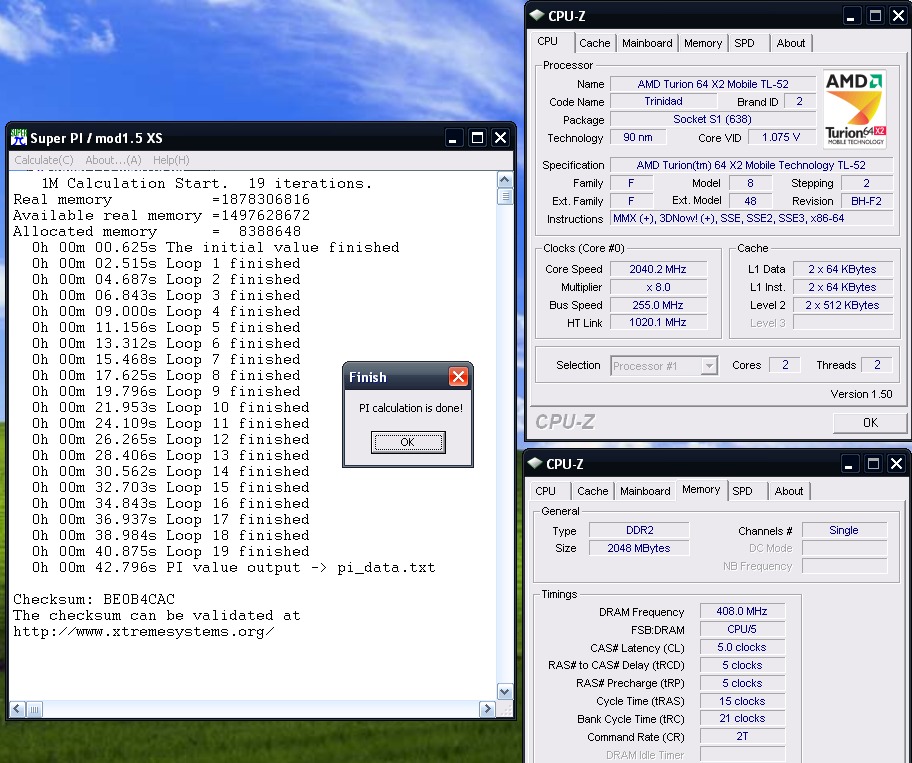Click the CAS# Latency value 5.0 clocks

pyautogui.click(x=742, y=647)
